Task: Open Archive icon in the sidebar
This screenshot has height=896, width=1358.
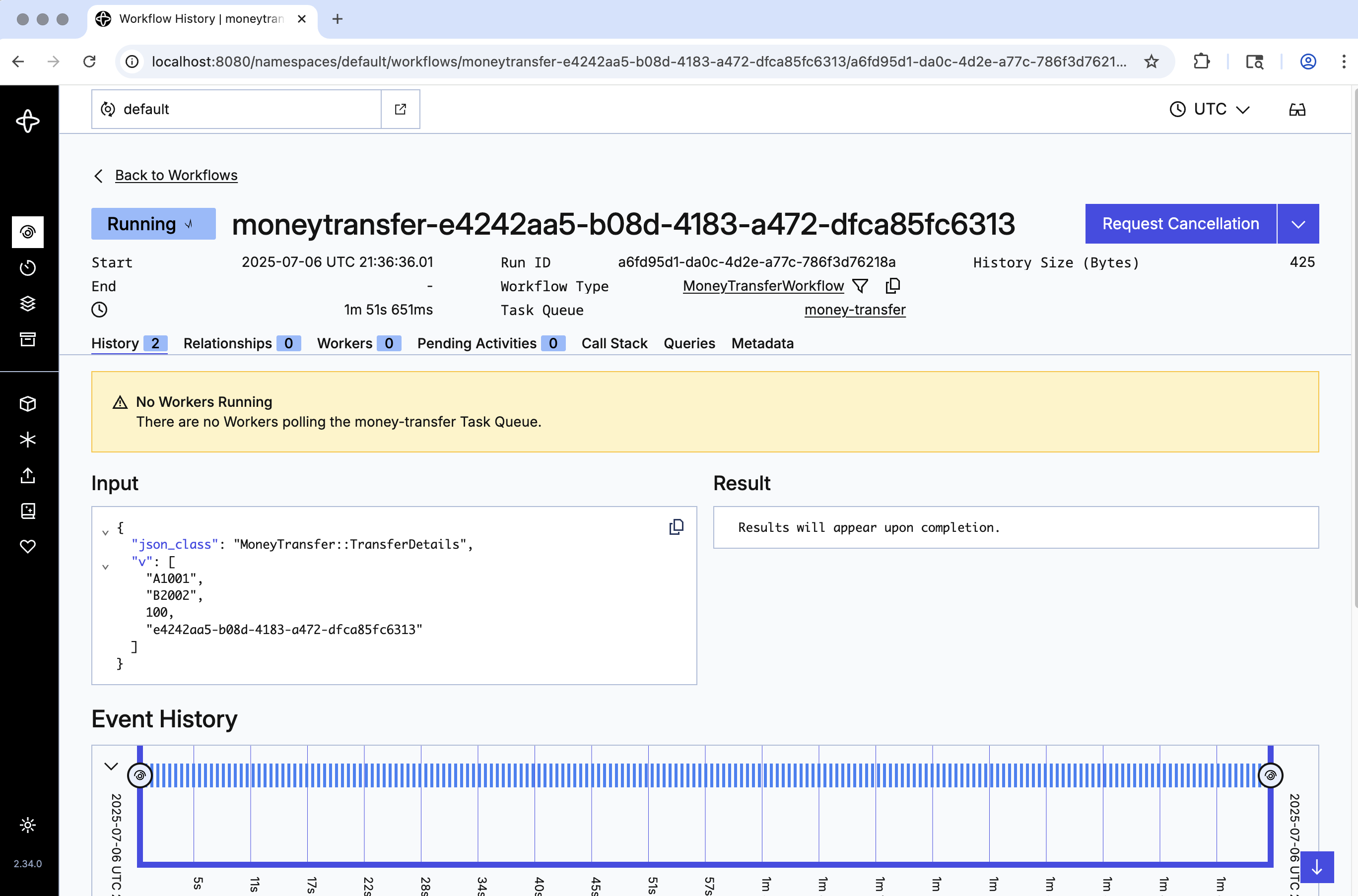Action: [27, 339]
